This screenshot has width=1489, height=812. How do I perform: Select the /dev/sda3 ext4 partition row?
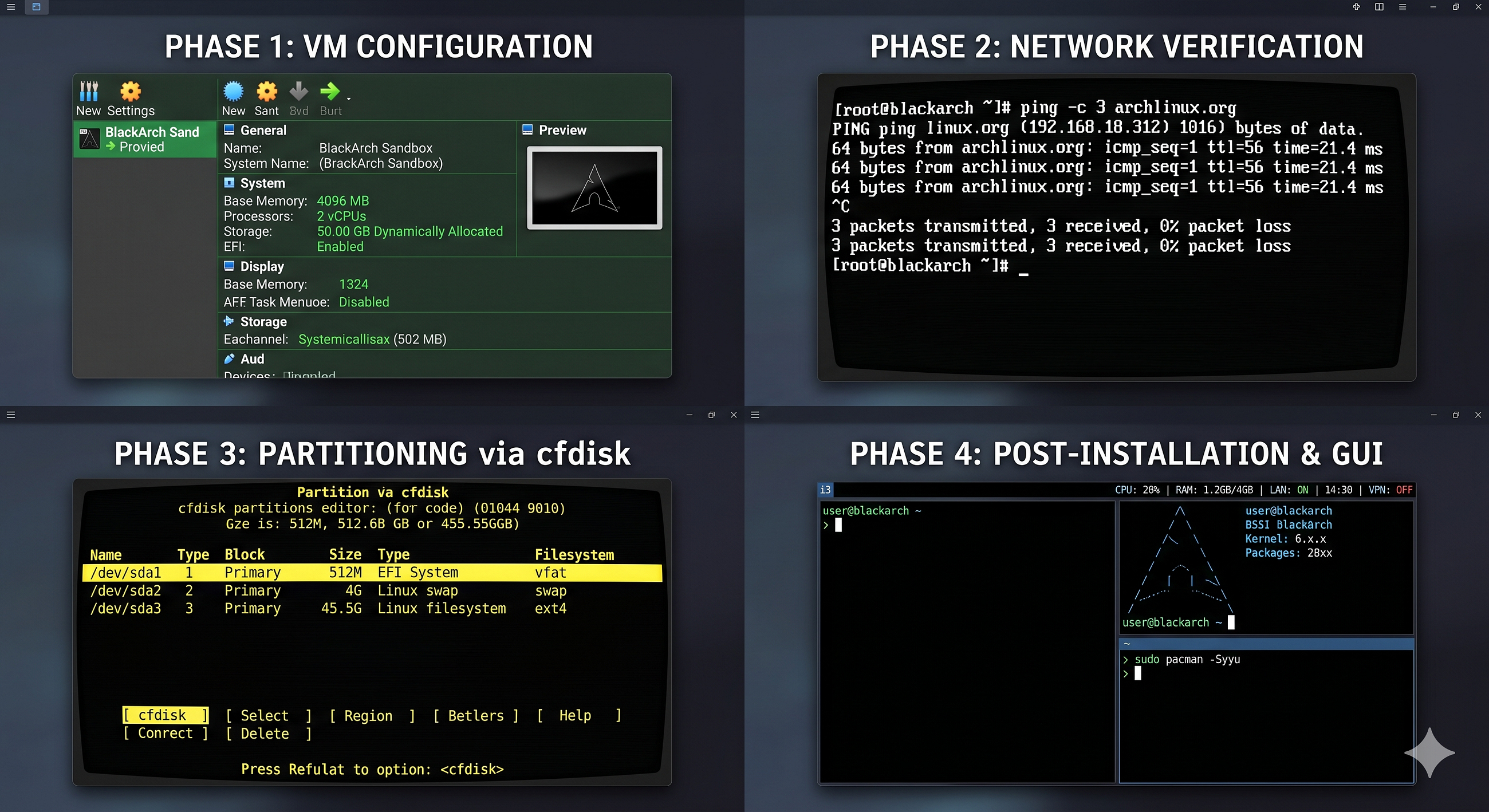tap(372, 608)
